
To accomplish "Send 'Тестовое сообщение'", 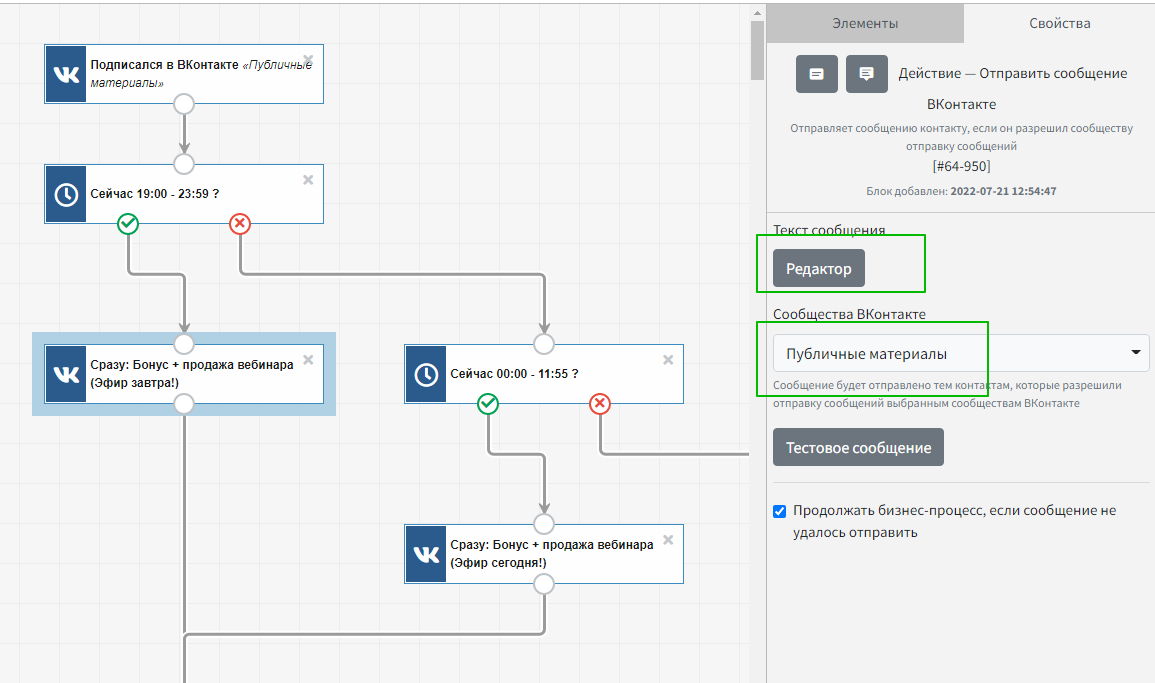I will tap(858, 447).
